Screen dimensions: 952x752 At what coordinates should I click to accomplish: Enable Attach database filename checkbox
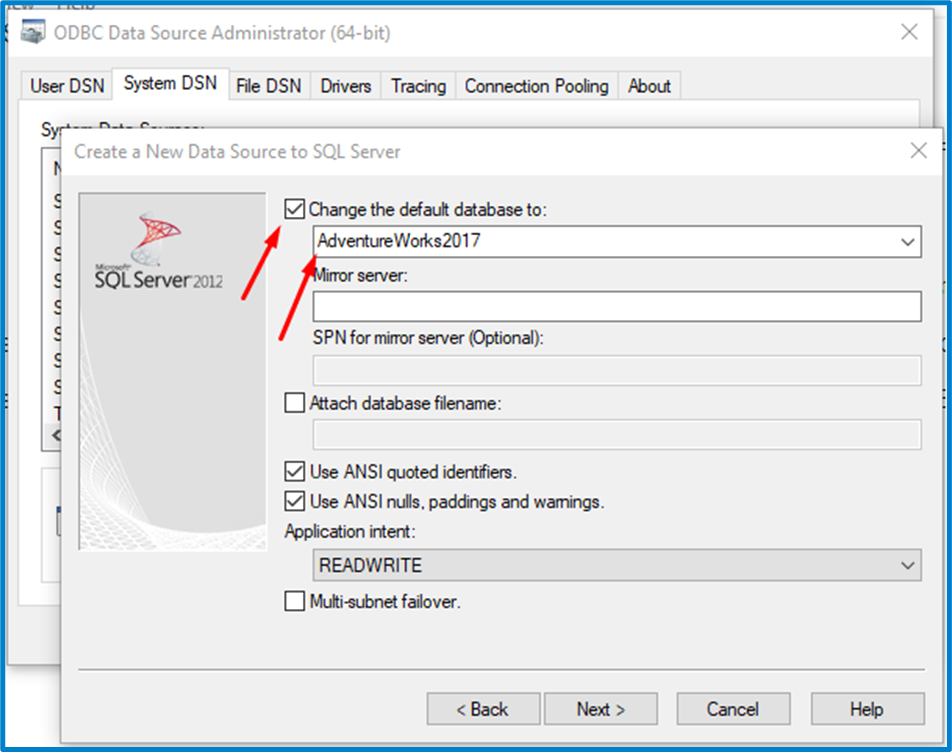pos(295,403)
